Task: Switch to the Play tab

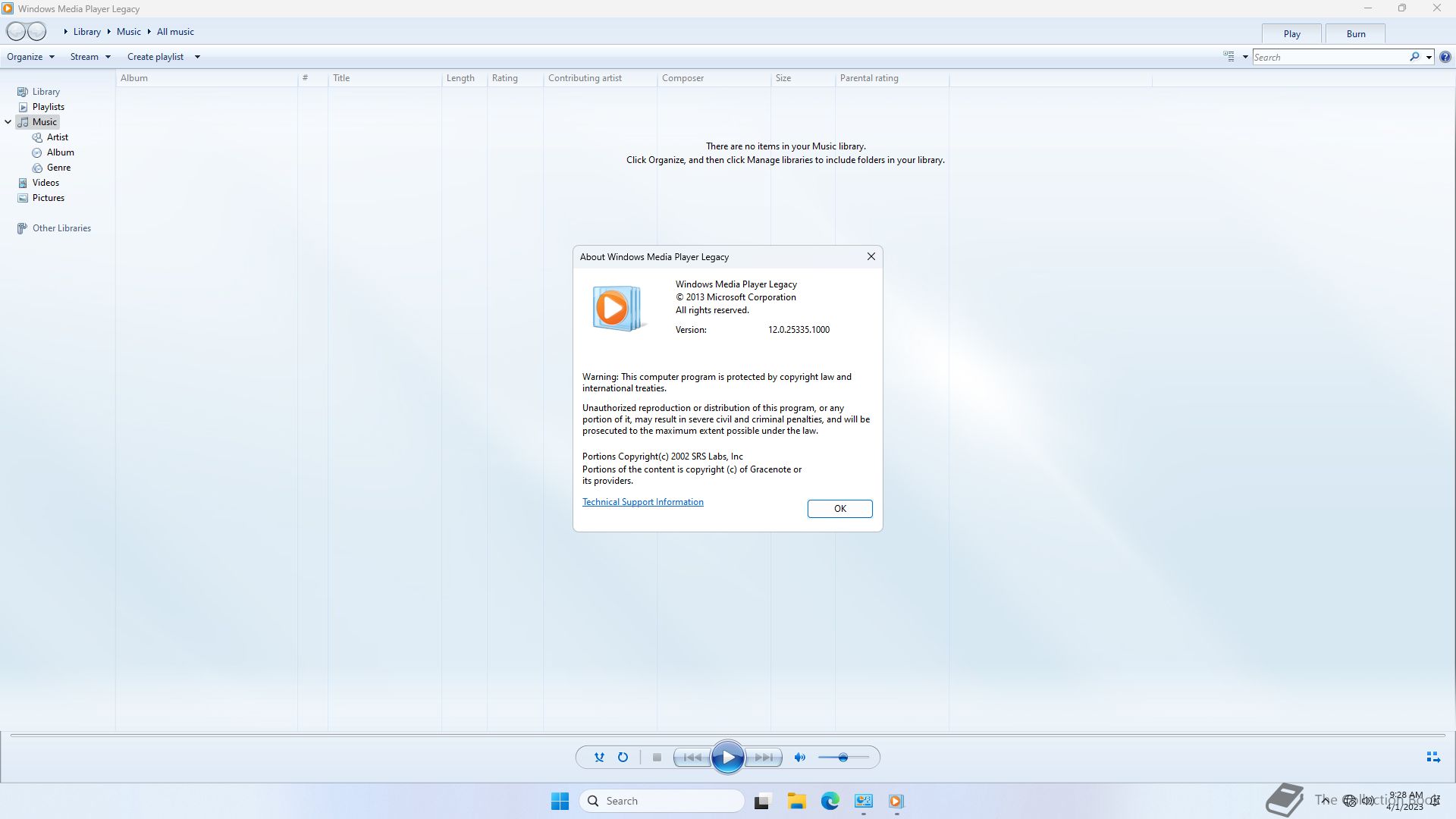Action: pos(1291,33)
